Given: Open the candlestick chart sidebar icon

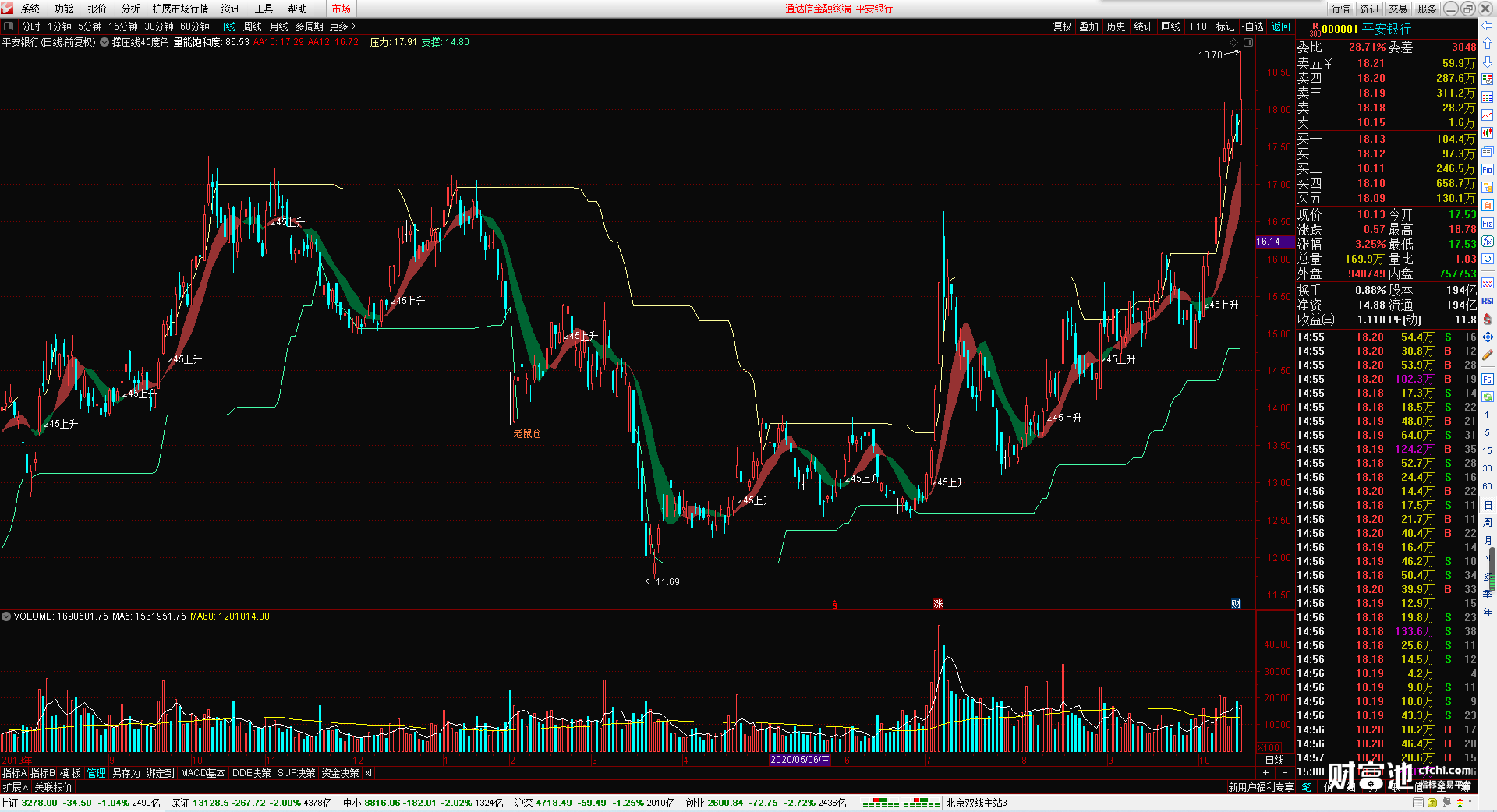Looking at the screenshot, I should point(1487,133).
